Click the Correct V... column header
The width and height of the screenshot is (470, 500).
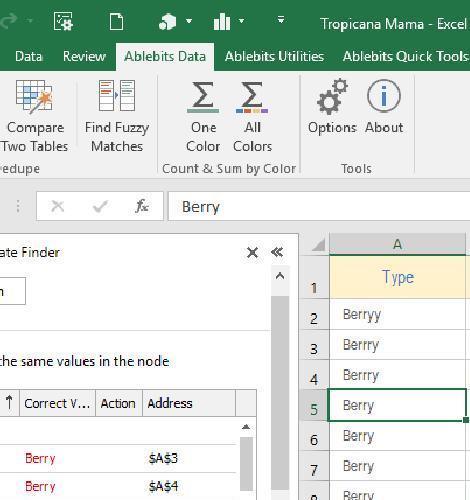click(57, 403)
